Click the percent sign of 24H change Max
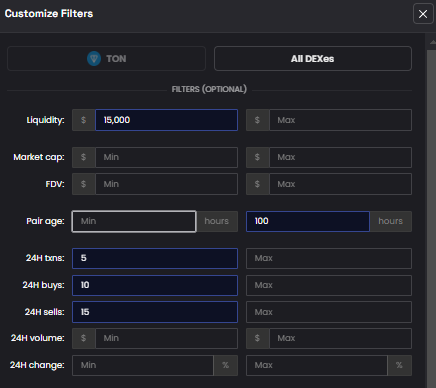The image size is (436, 388). point(399,365)
